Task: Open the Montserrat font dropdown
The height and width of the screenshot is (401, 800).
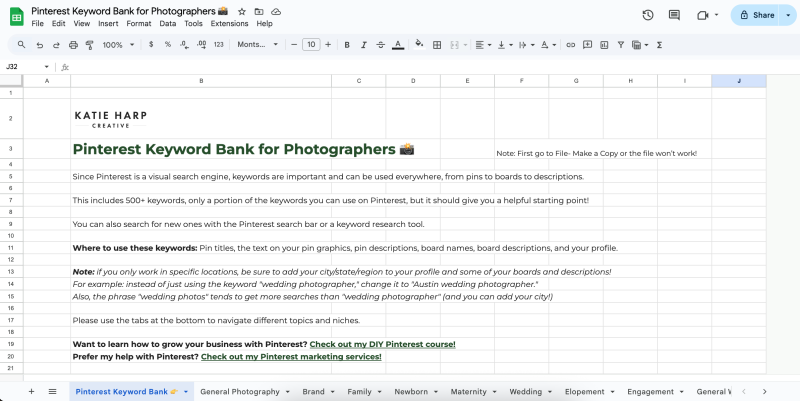Action: pos(258,45)
